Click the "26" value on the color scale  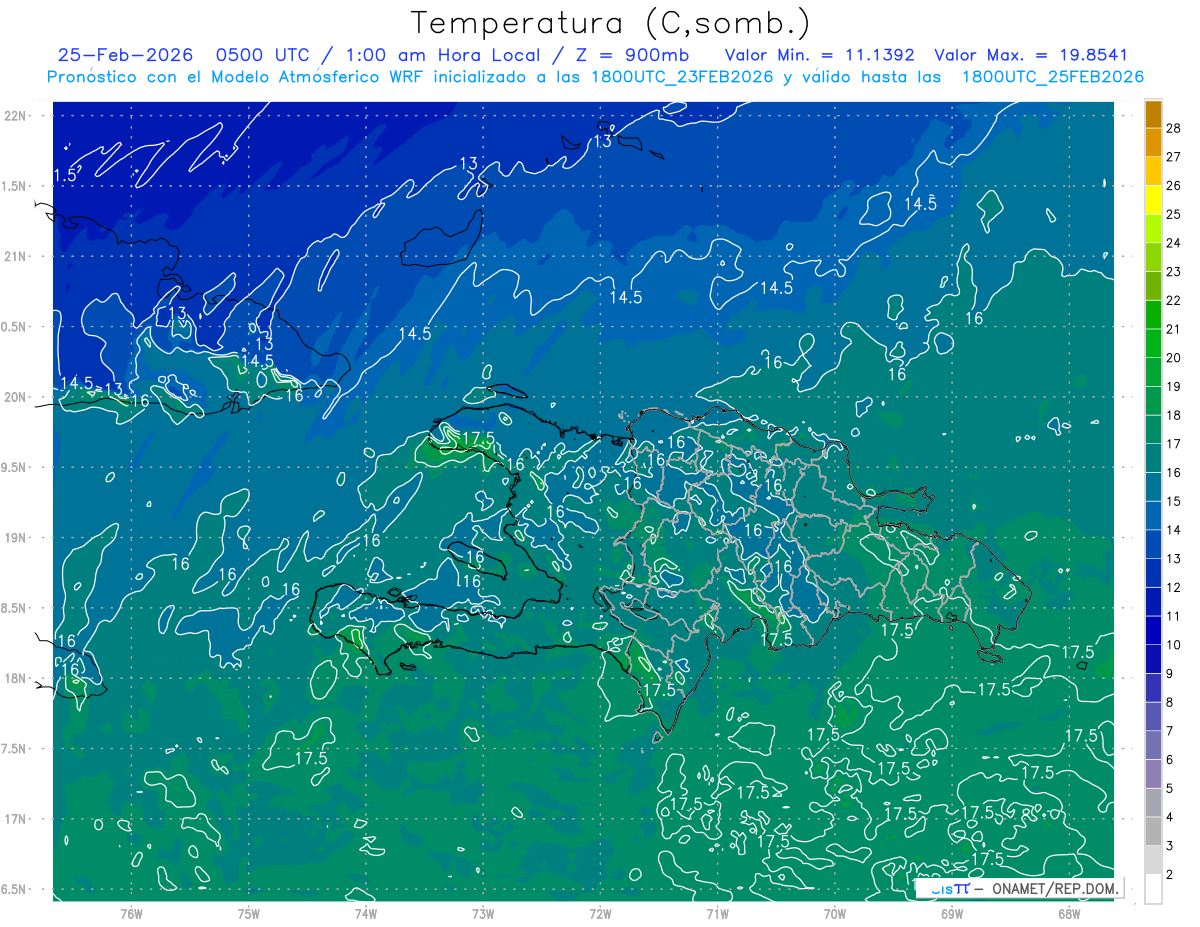(1174, 185)
